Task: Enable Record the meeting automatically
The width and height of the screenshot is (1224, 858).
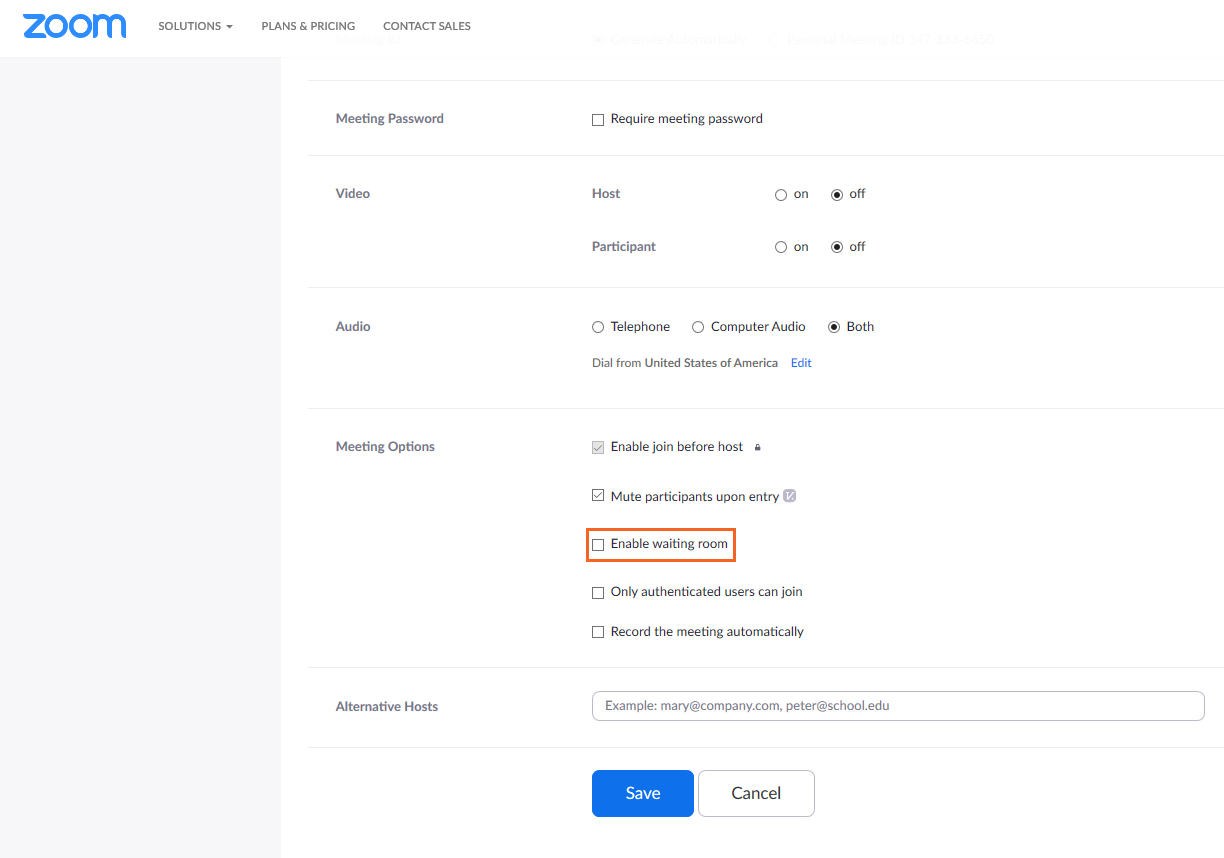Action: pyautogui.click(x=597, y=631)
